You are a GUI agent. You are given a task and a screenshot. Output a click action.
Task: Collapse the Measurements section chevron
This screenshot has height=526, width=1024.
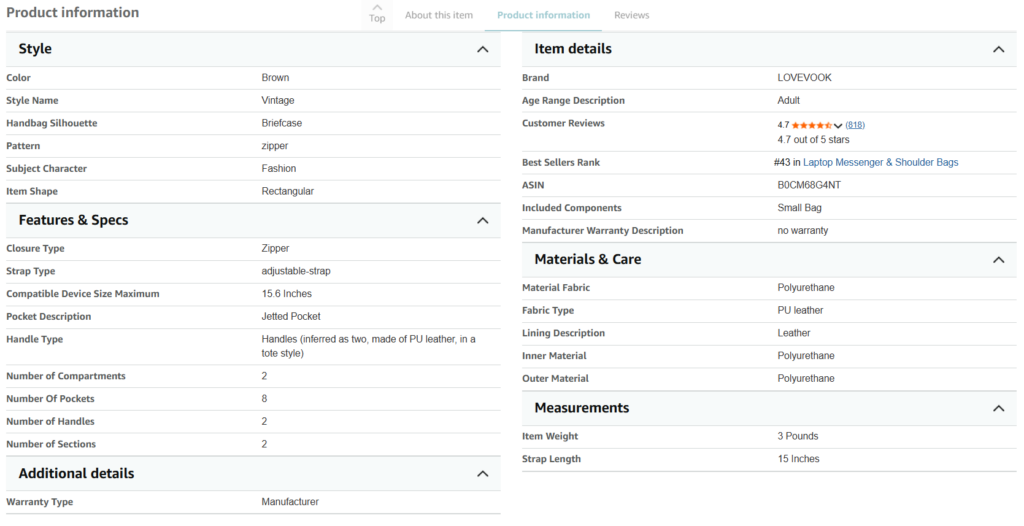coord(999,408)
